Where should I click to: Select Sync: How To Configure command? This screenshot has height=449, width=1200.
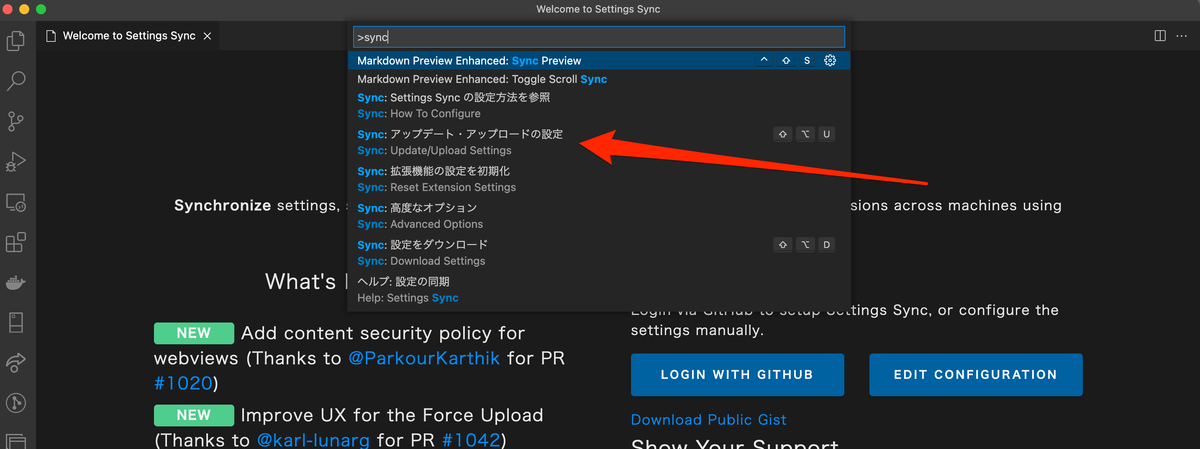tap(599, 106)
